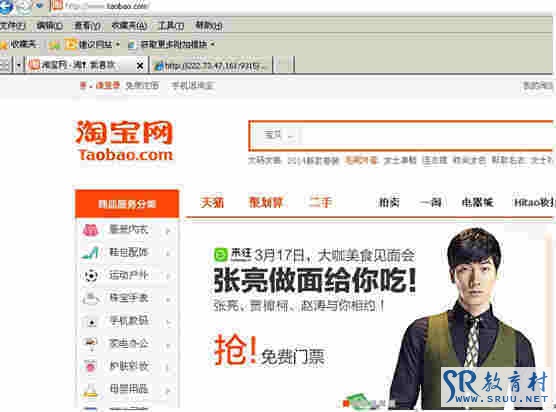Click the 聚划算 link in navigation

point(266,202)
